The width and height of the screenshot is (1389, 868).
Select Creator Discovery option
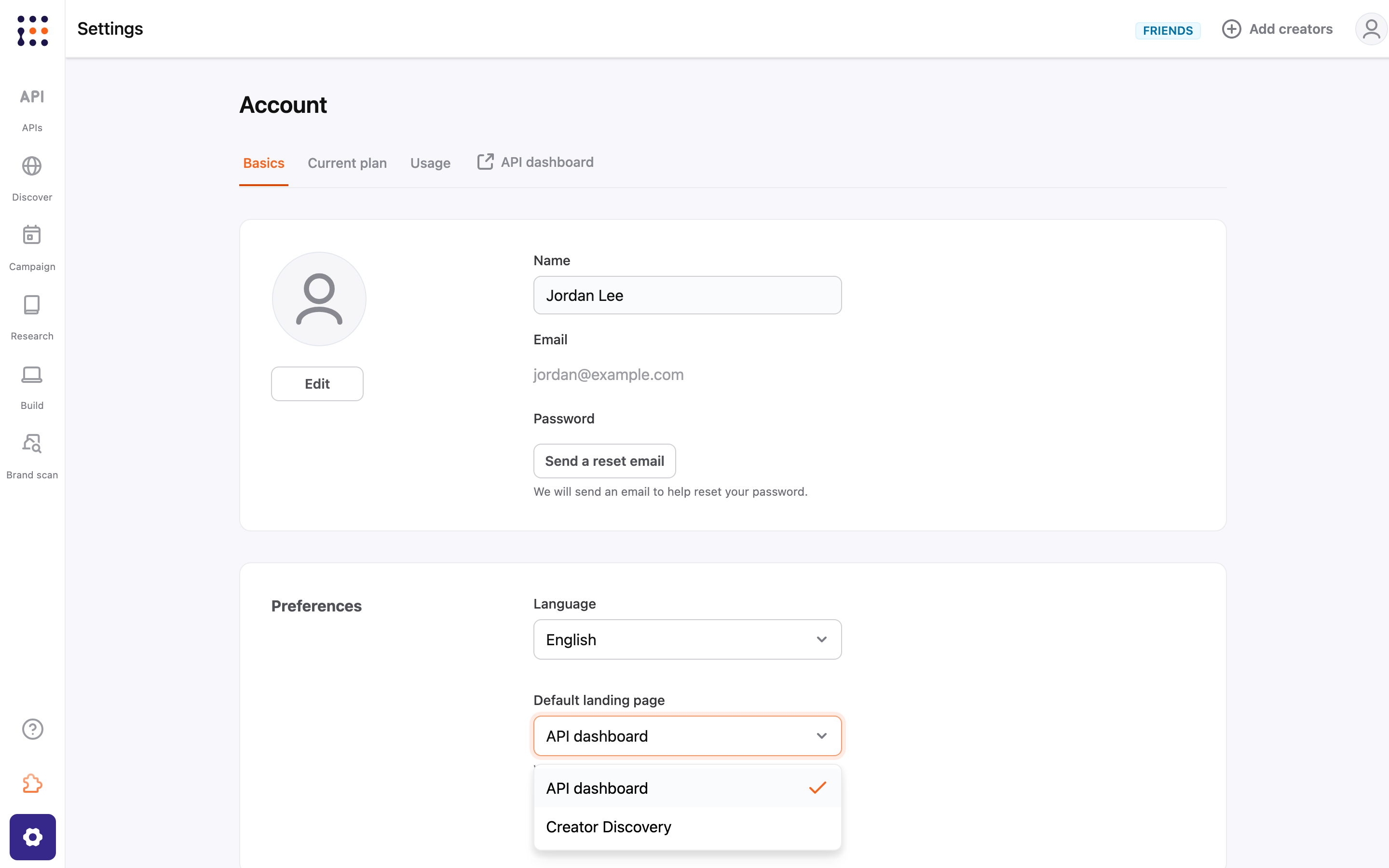click(x=688, y=827)
